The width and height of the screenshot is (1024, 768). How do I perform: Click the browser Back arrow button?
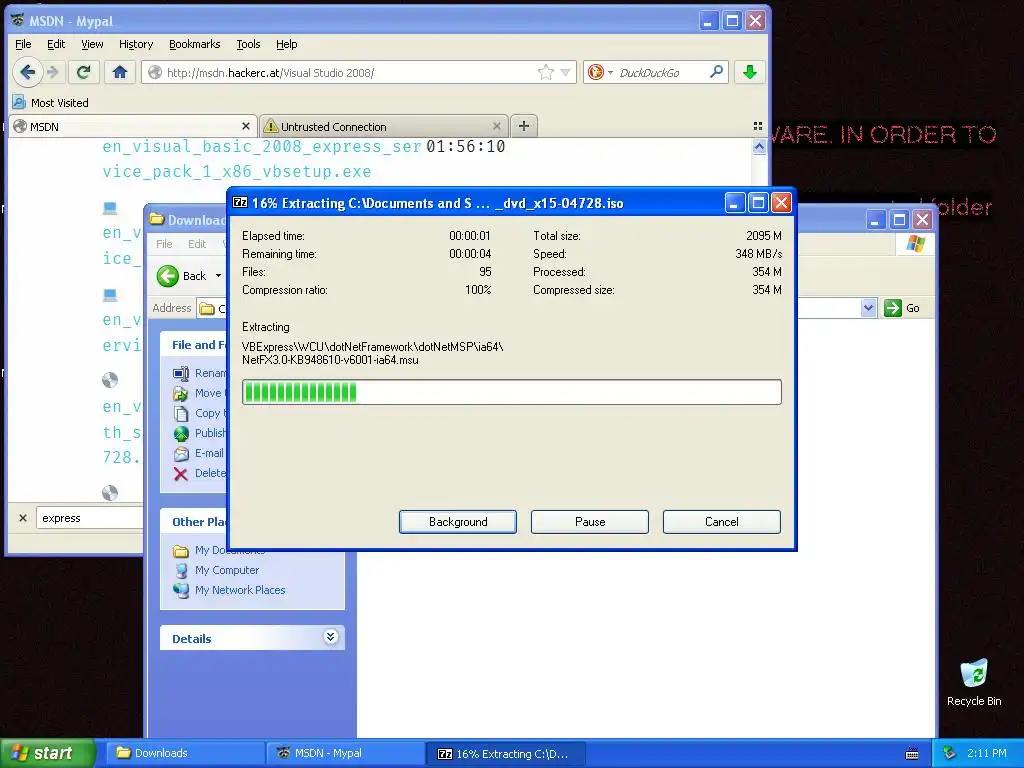click(x=27, y=72)
